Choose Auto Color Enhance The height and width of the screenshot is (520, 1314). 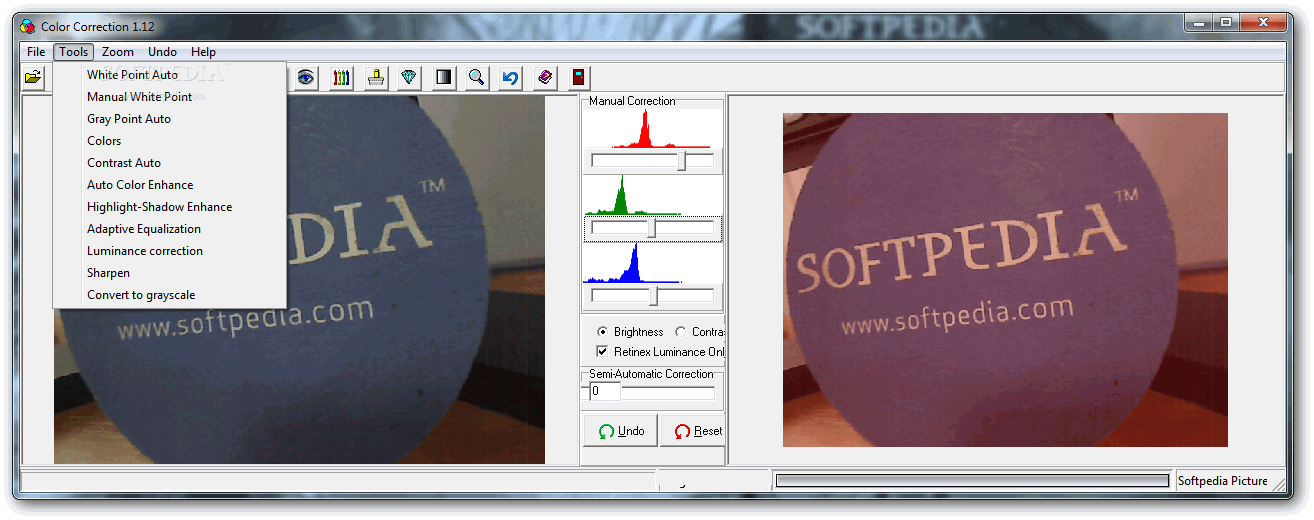click(170, 185)
